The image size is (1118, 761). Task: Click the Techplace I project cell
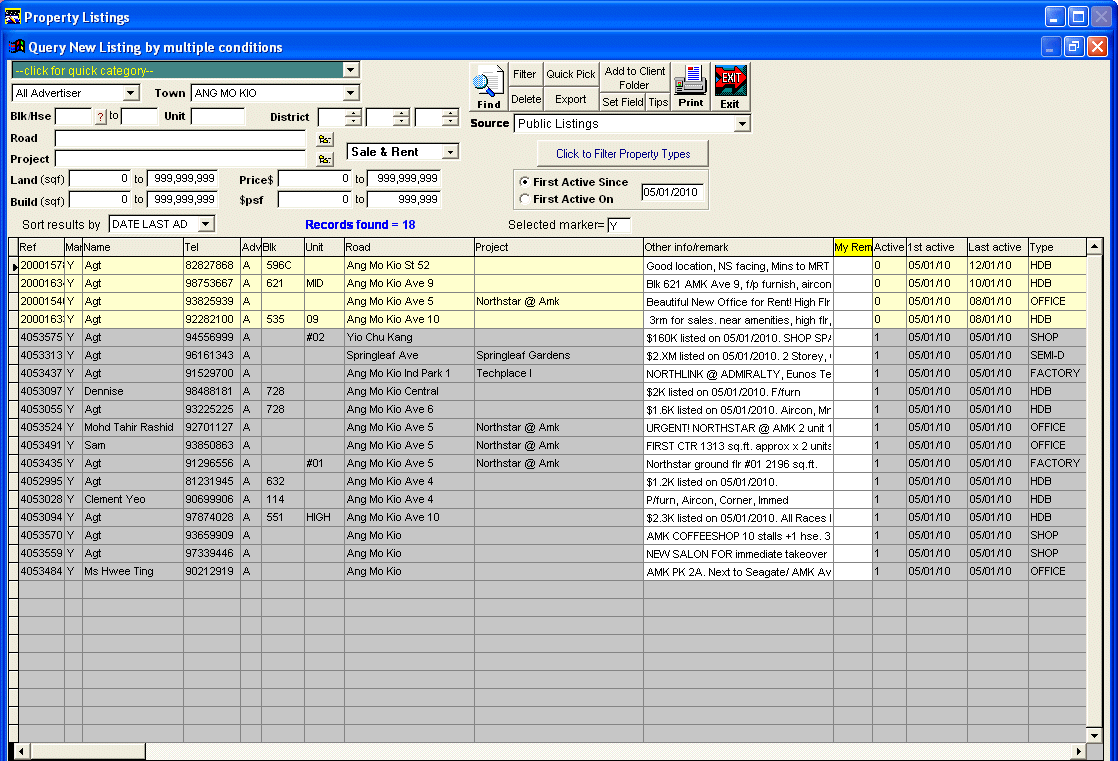[558, 373]
